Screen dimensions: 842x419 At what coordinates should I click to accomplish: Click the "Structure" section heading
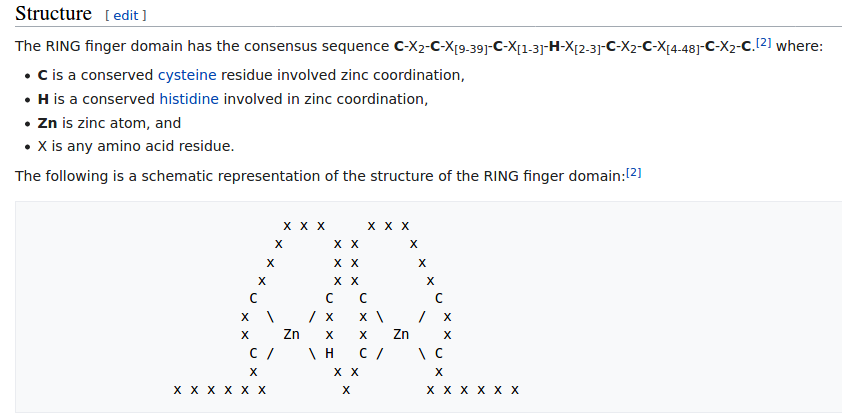(54, 15)
